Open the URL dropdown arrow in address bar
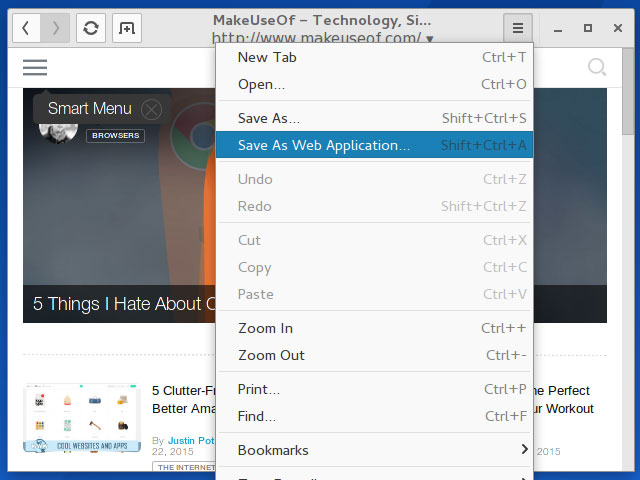The width and height of the screenshot is (640, 480). click(429, 39)
